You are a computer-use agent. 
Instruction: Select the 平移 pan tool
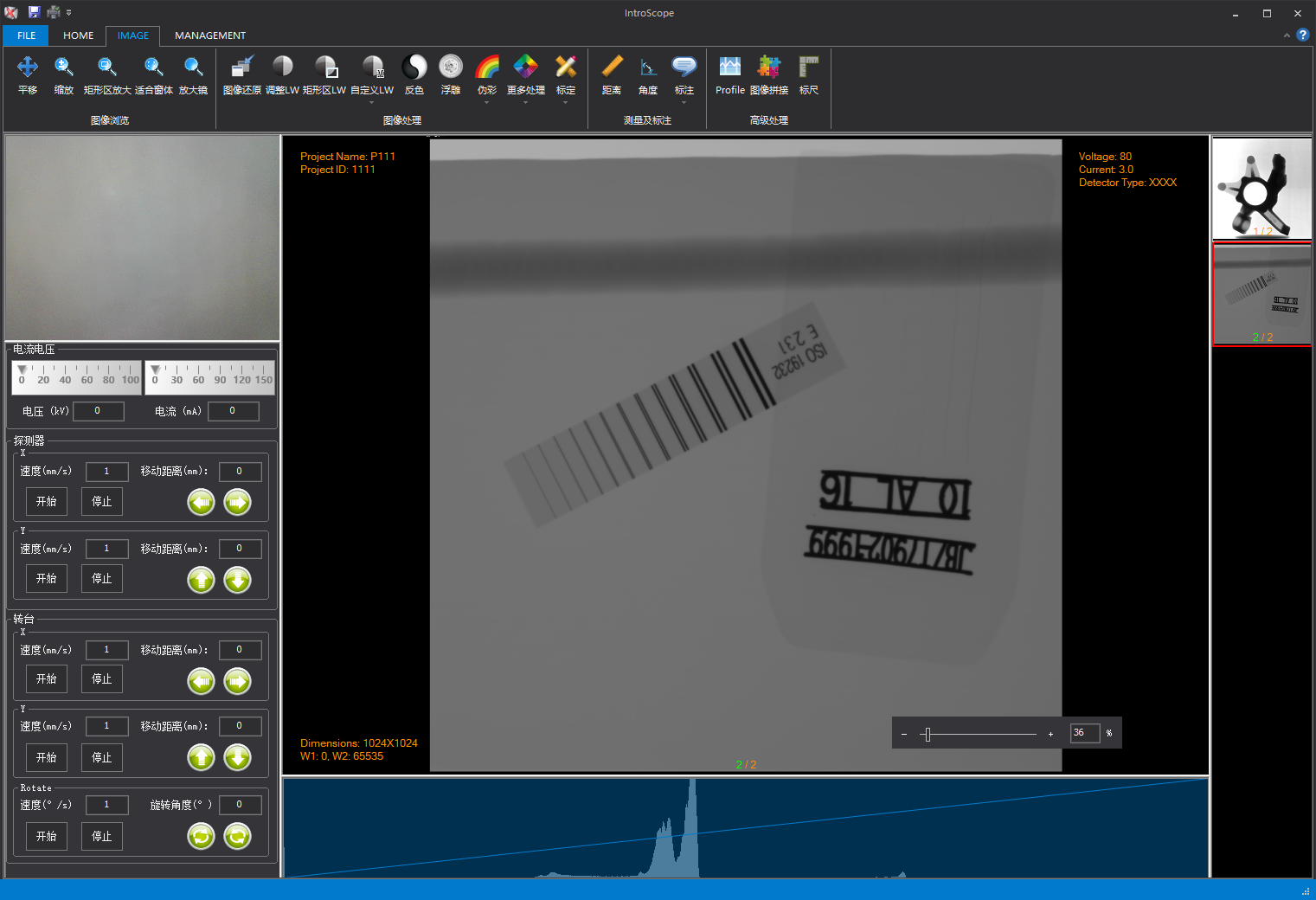(x=28, y=75)
